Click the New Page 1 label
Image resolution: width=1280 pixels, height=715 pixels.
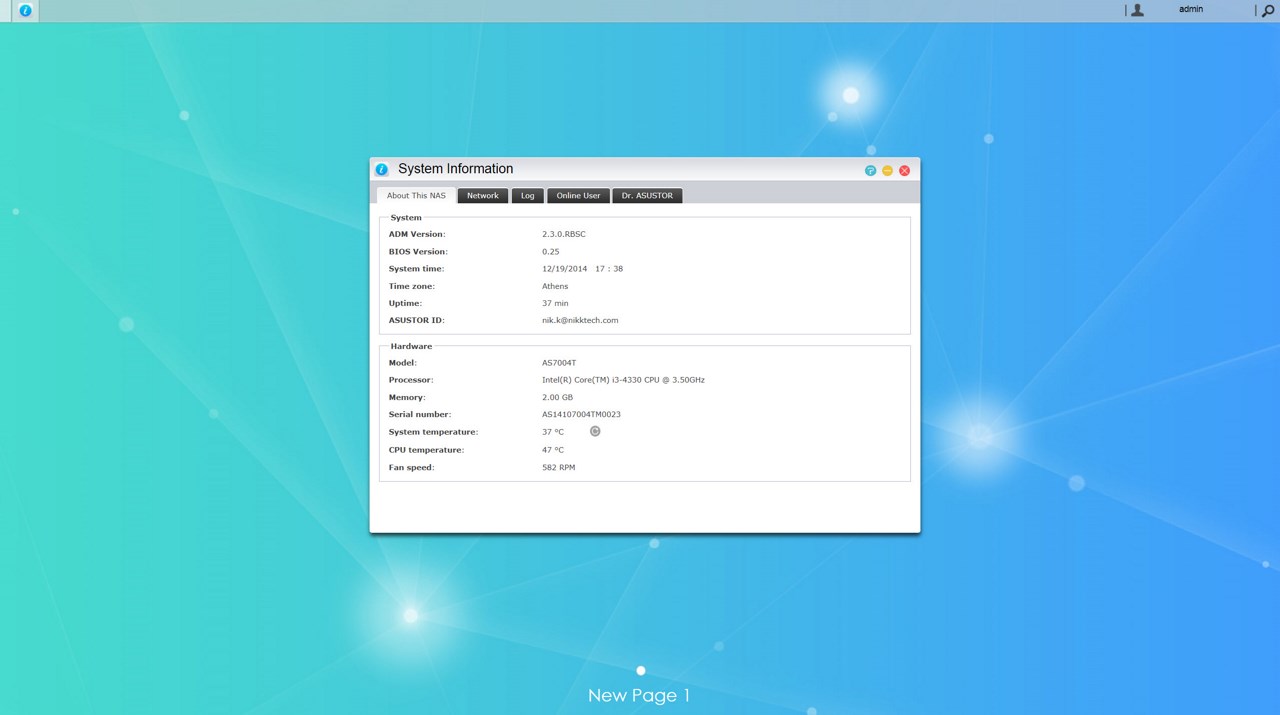click(639, 695)
